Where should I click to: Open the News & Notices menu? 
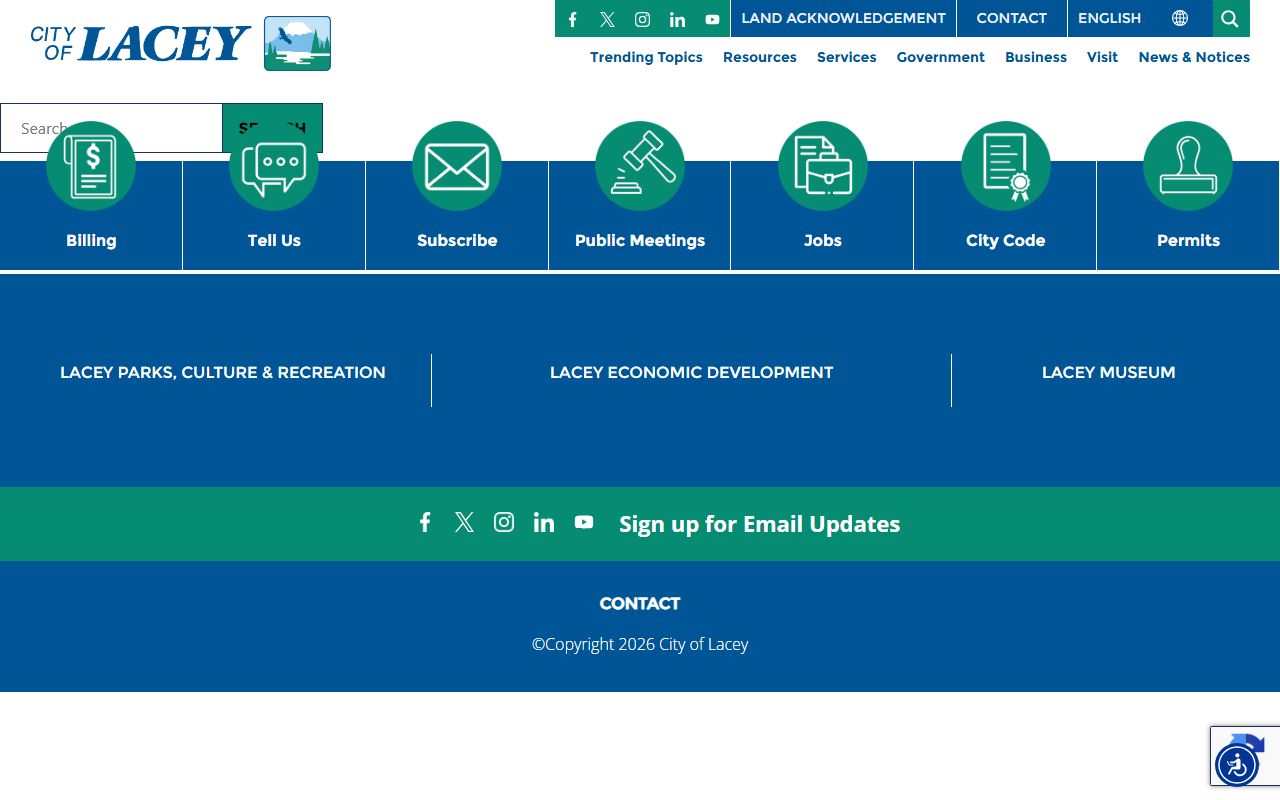1194,57
